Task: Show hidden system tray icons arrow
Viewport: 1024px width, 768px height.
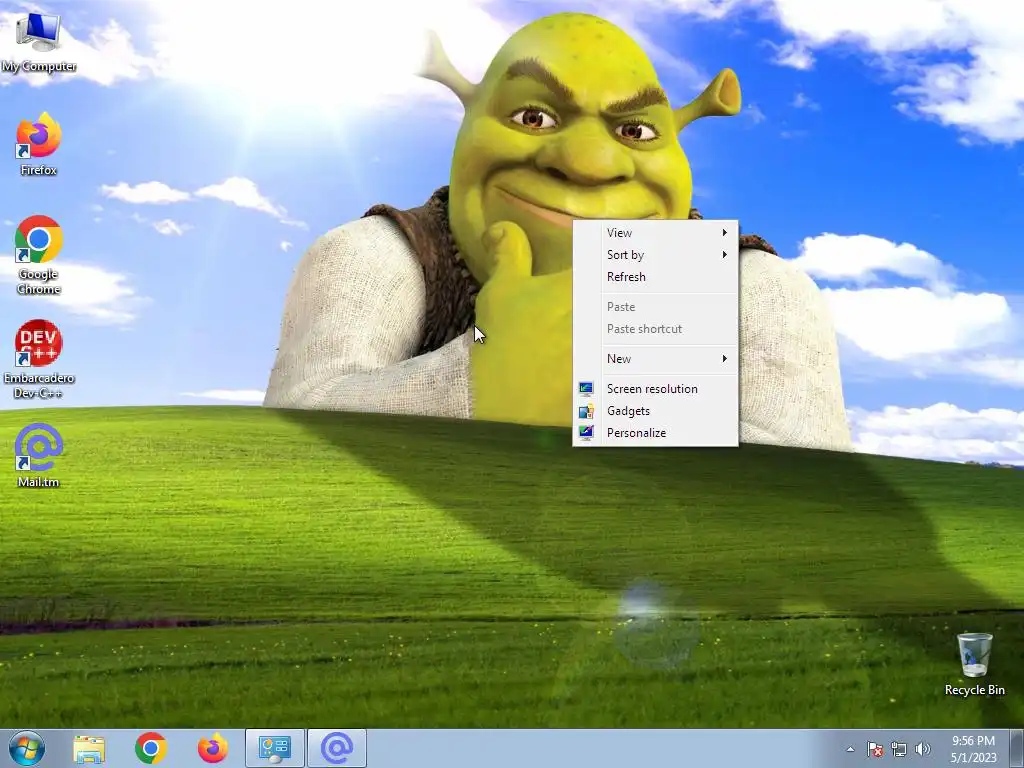Action: [x=850, y=749]
